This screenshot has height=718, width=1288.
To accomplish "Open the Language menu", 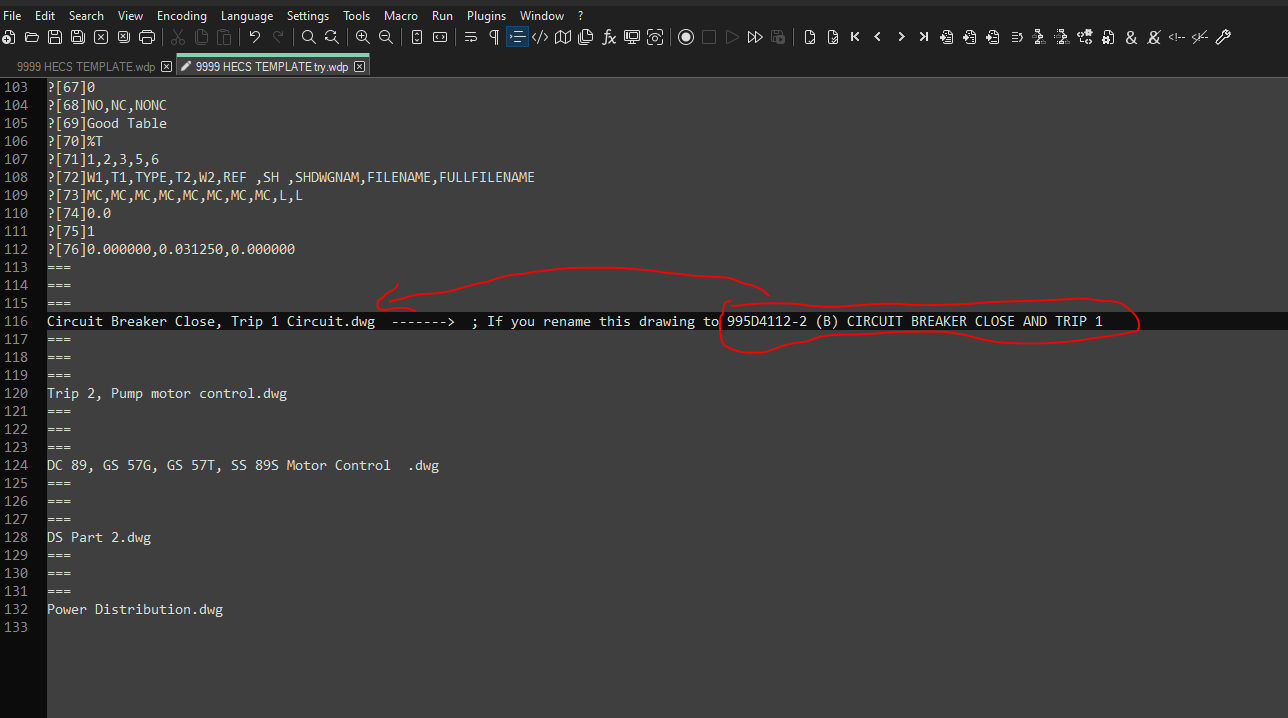I will [x=246, y=15].
